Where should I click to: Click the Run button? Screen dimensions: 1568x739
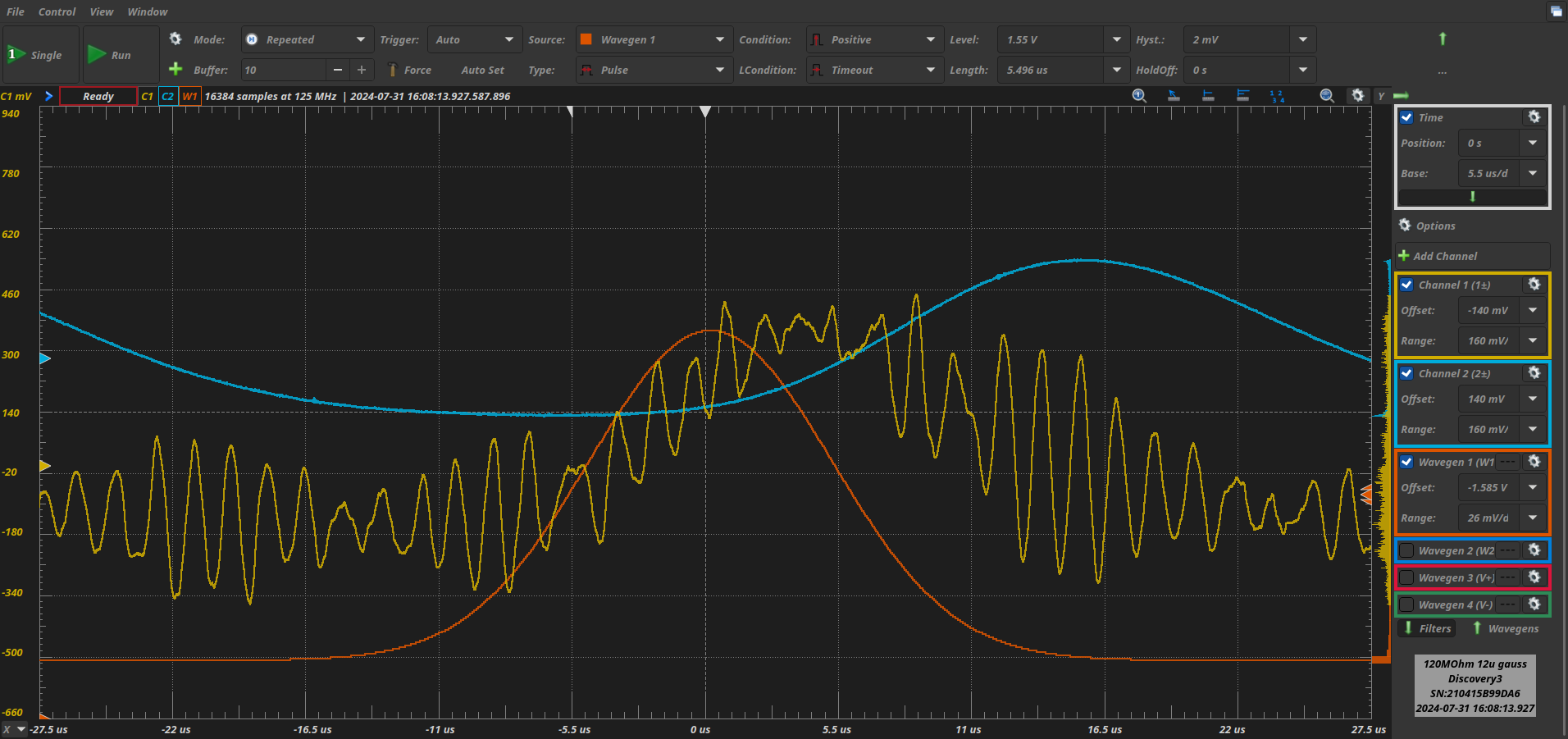[x=121, y=55]
